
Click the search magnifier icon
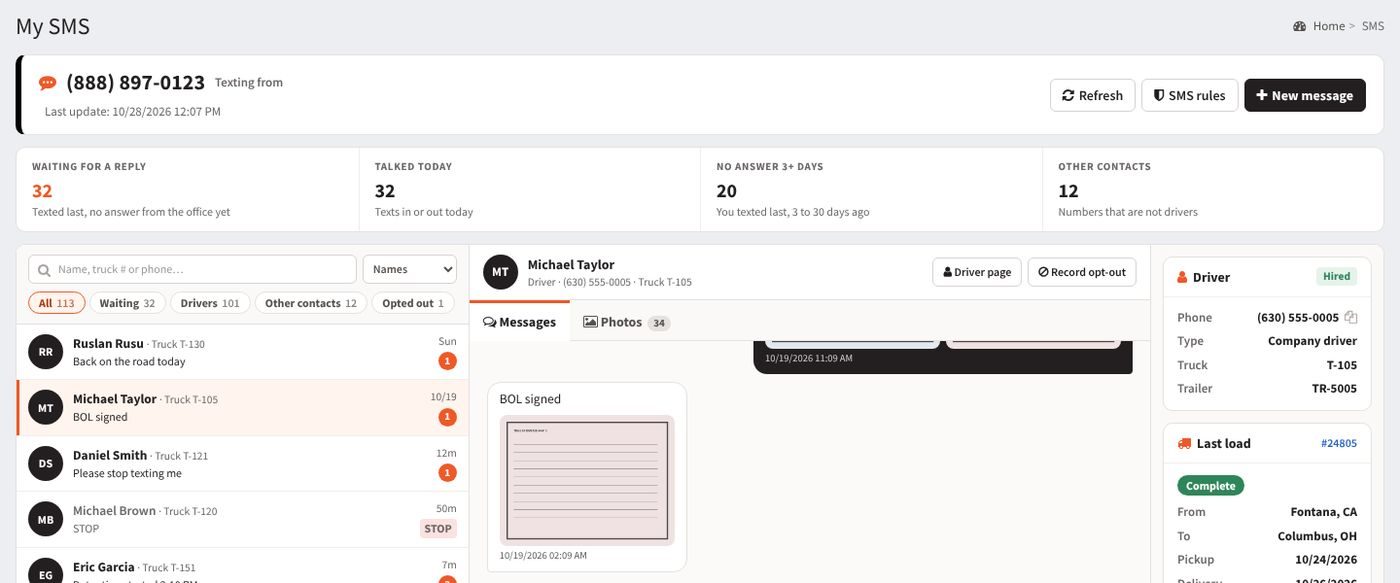pyautogui.click(x=44, y=270)
